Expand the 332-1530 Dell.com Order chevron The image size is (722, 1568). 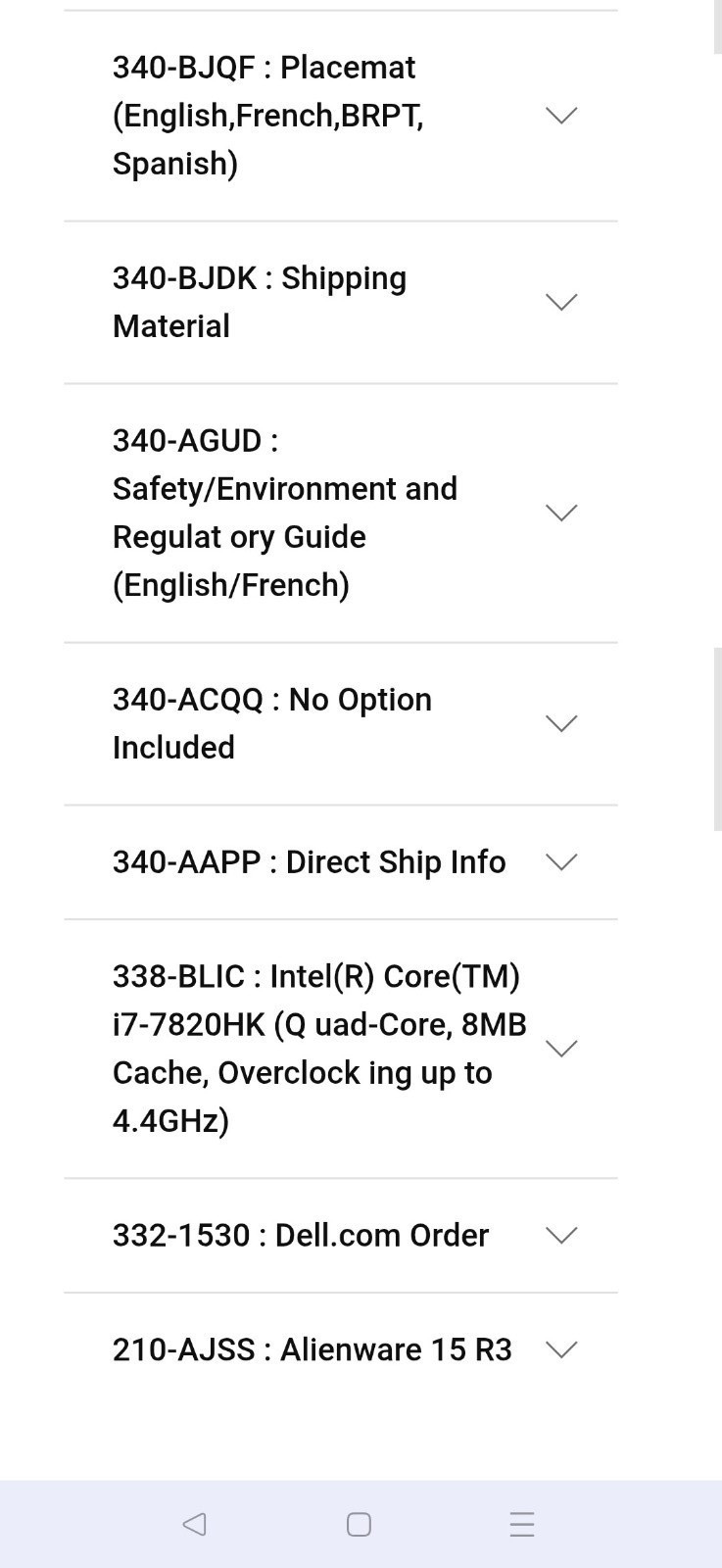tap(560, 1235)
